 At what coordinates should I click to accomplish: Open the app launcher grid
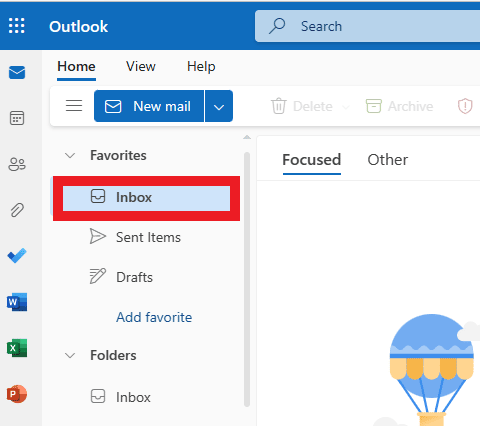tap(17, 26)
